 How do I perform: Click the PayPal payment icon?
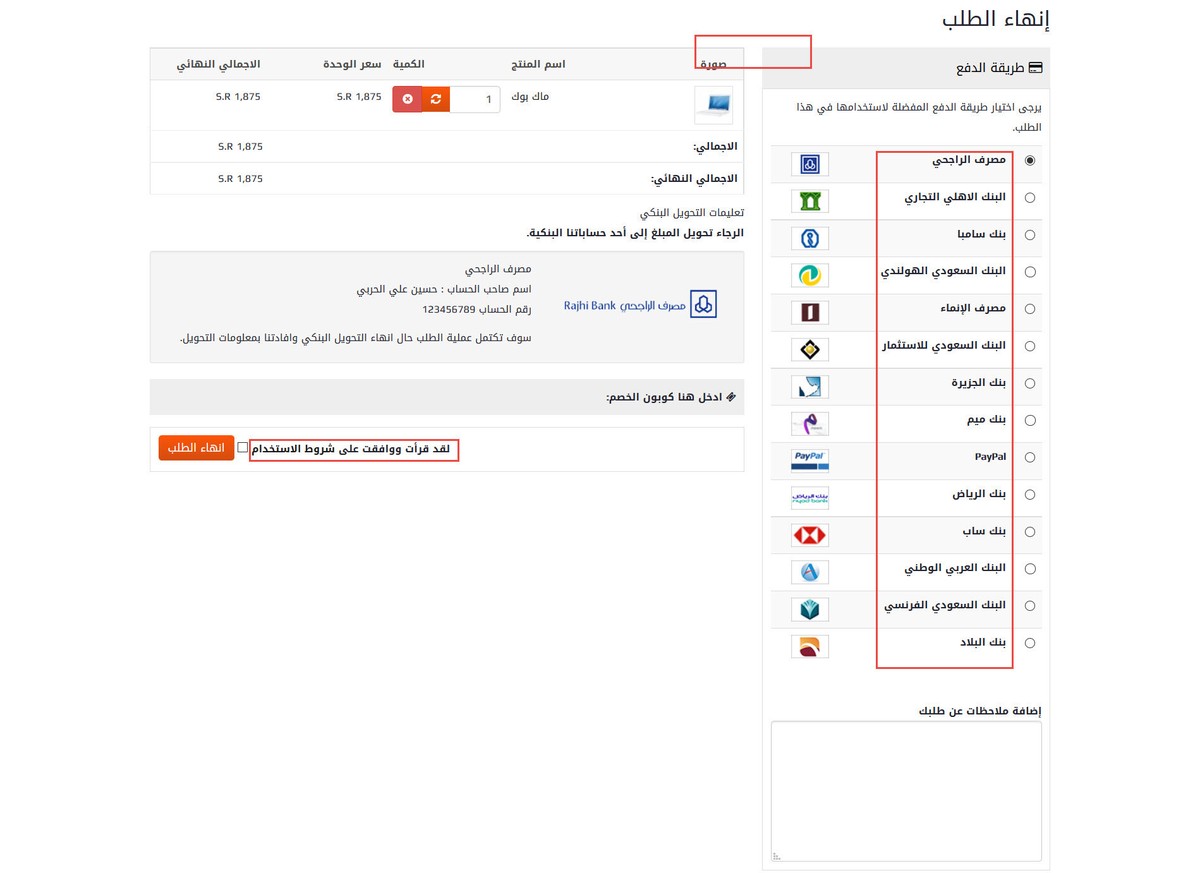809,460
